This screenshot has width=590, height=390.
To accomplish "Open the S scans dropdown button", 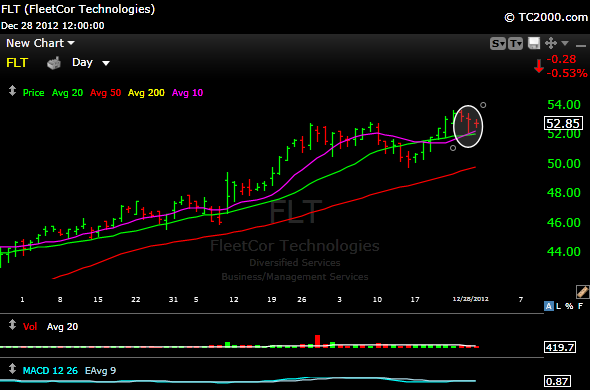I will point(497,44).
